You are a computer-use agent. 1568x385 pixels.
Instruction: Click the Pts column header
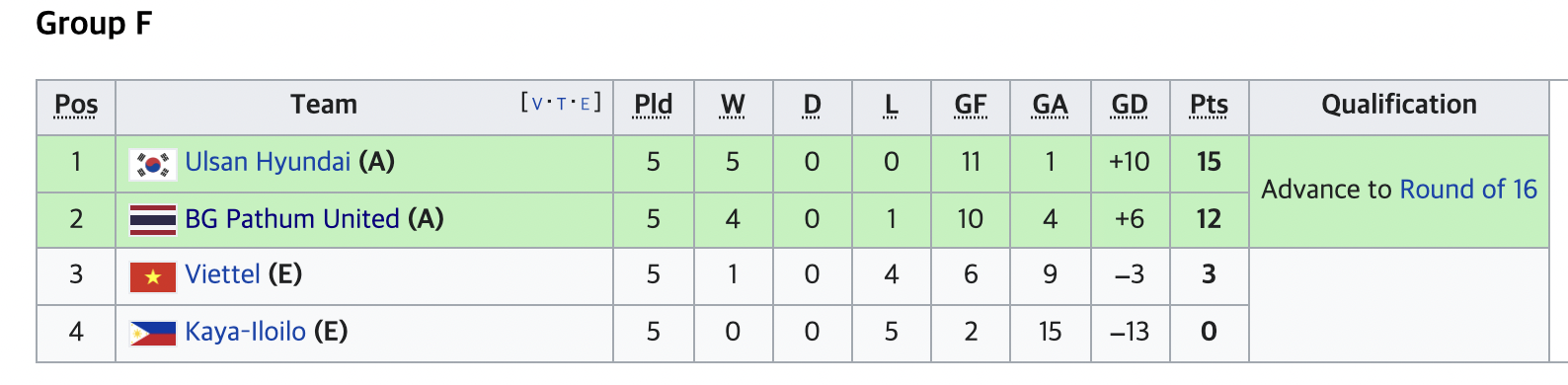point(1209,105)
